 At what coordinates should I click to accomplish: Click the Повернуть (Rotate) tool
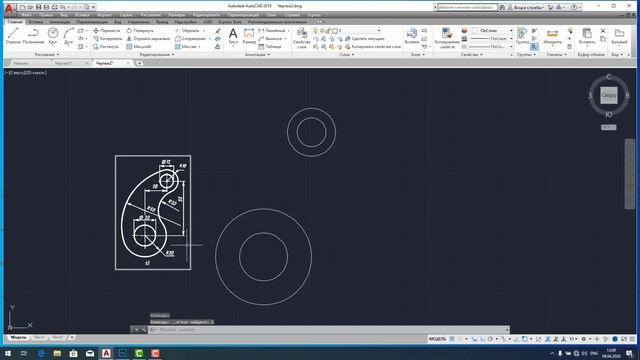tap(140, 31)
